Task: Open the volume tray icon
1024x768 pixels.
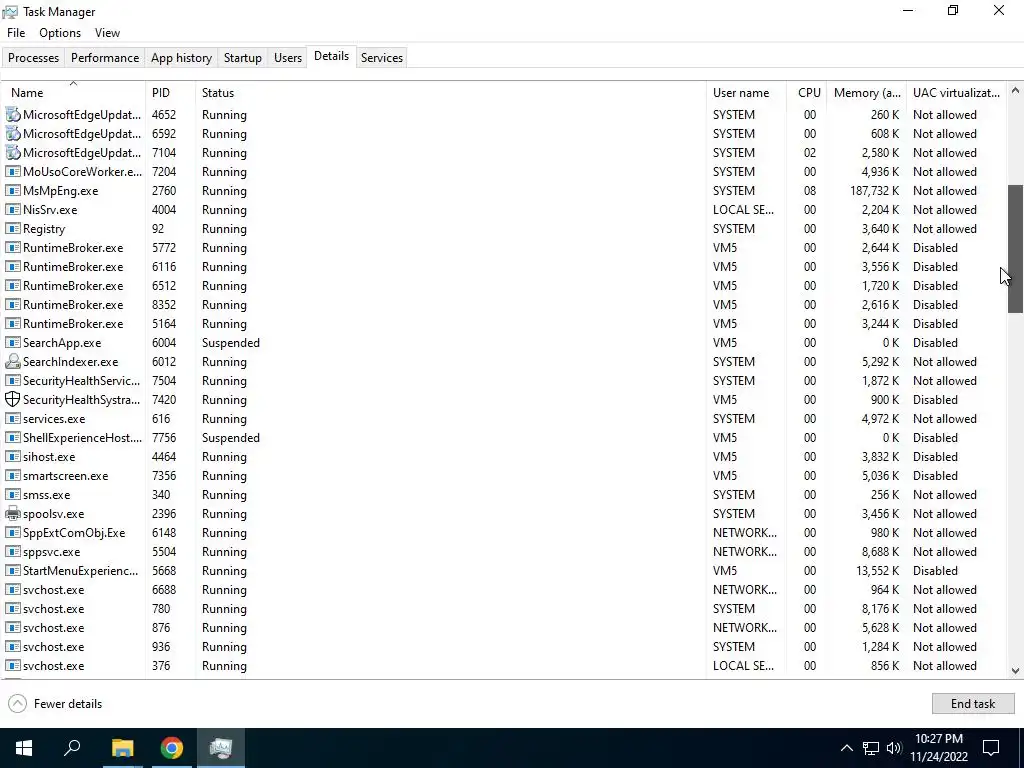Action: click(x=894, y=748)
